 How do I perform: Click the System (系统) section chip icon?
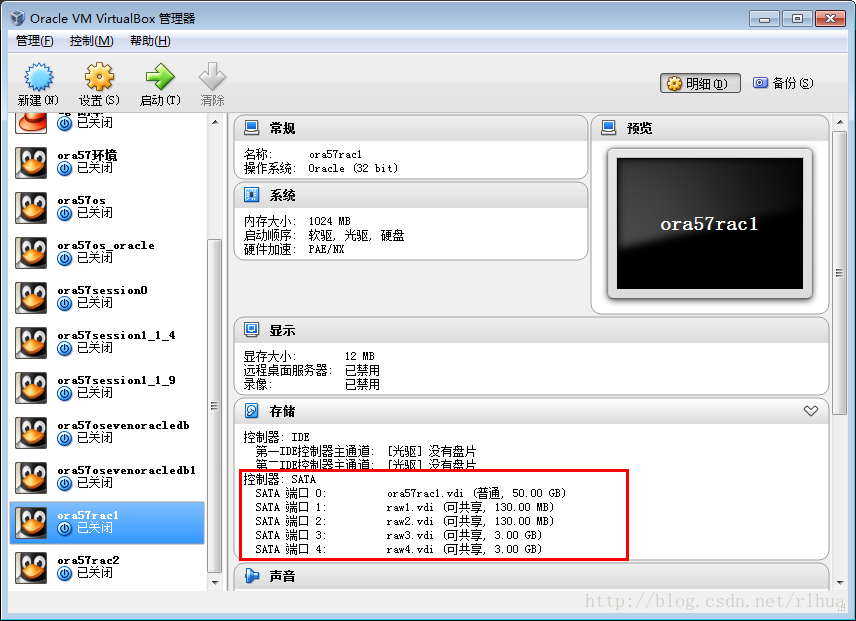click(252, 195)
